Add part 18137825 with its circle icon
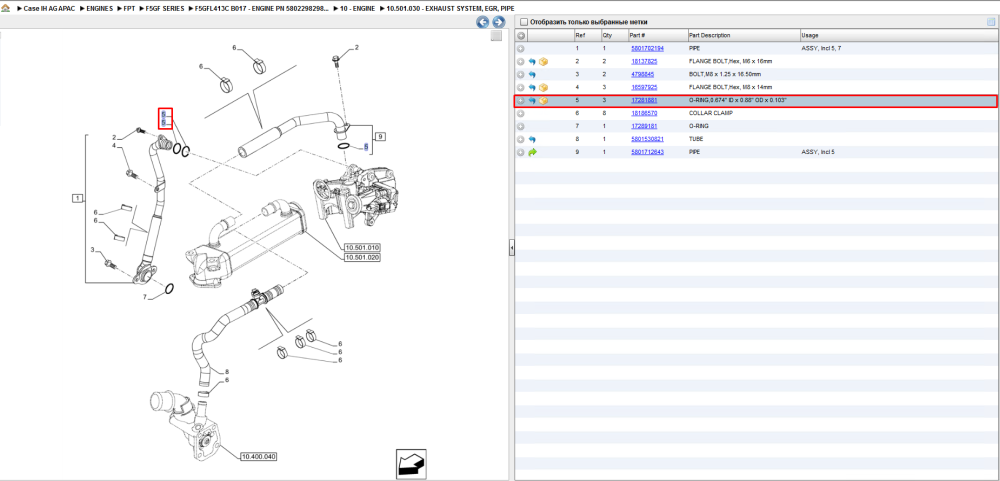 [x=521, y=62]
